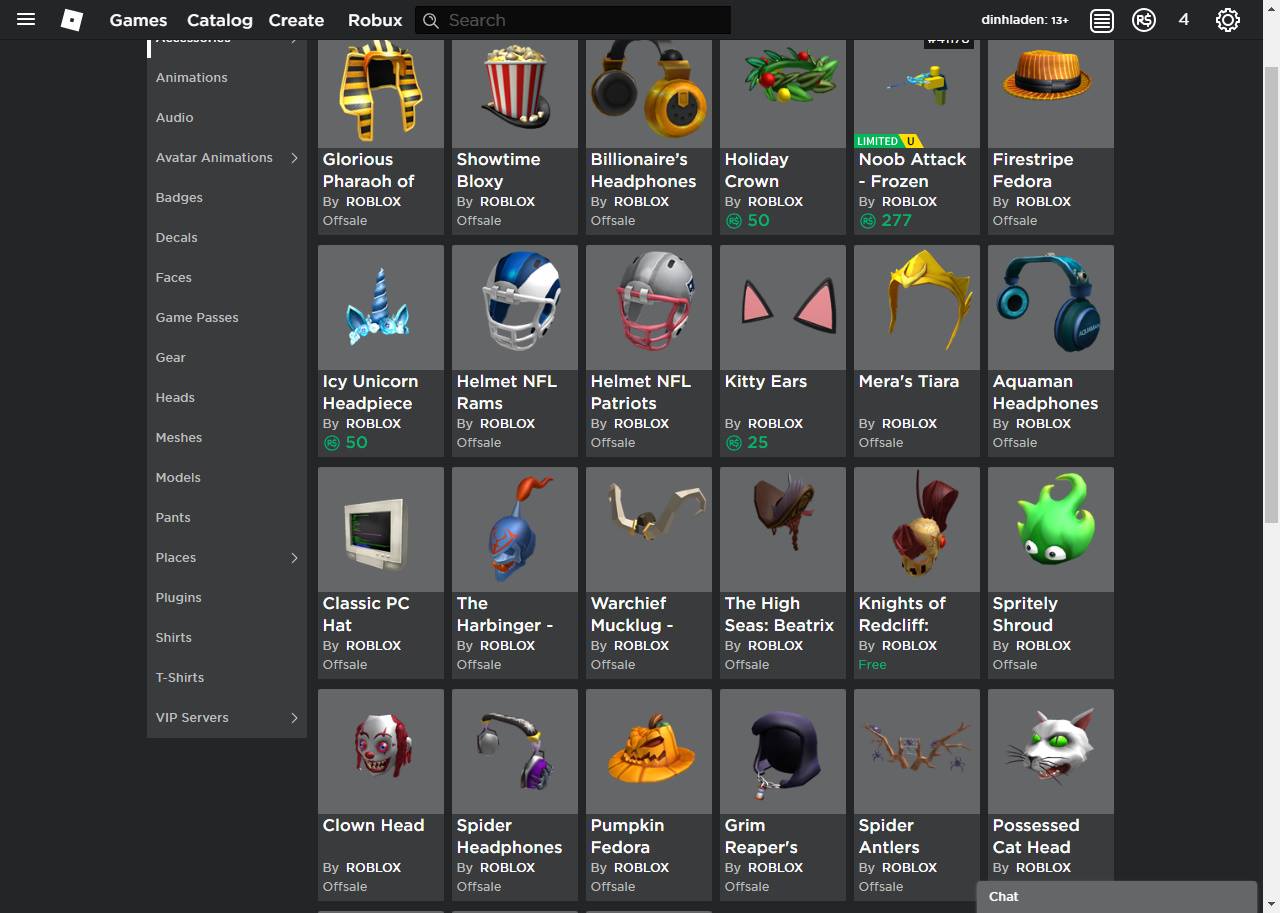This screenshot has height=913, width=1280.
Task: Open the Icy Unicorn Headpiece image
Action: click(x=381, y=308)
